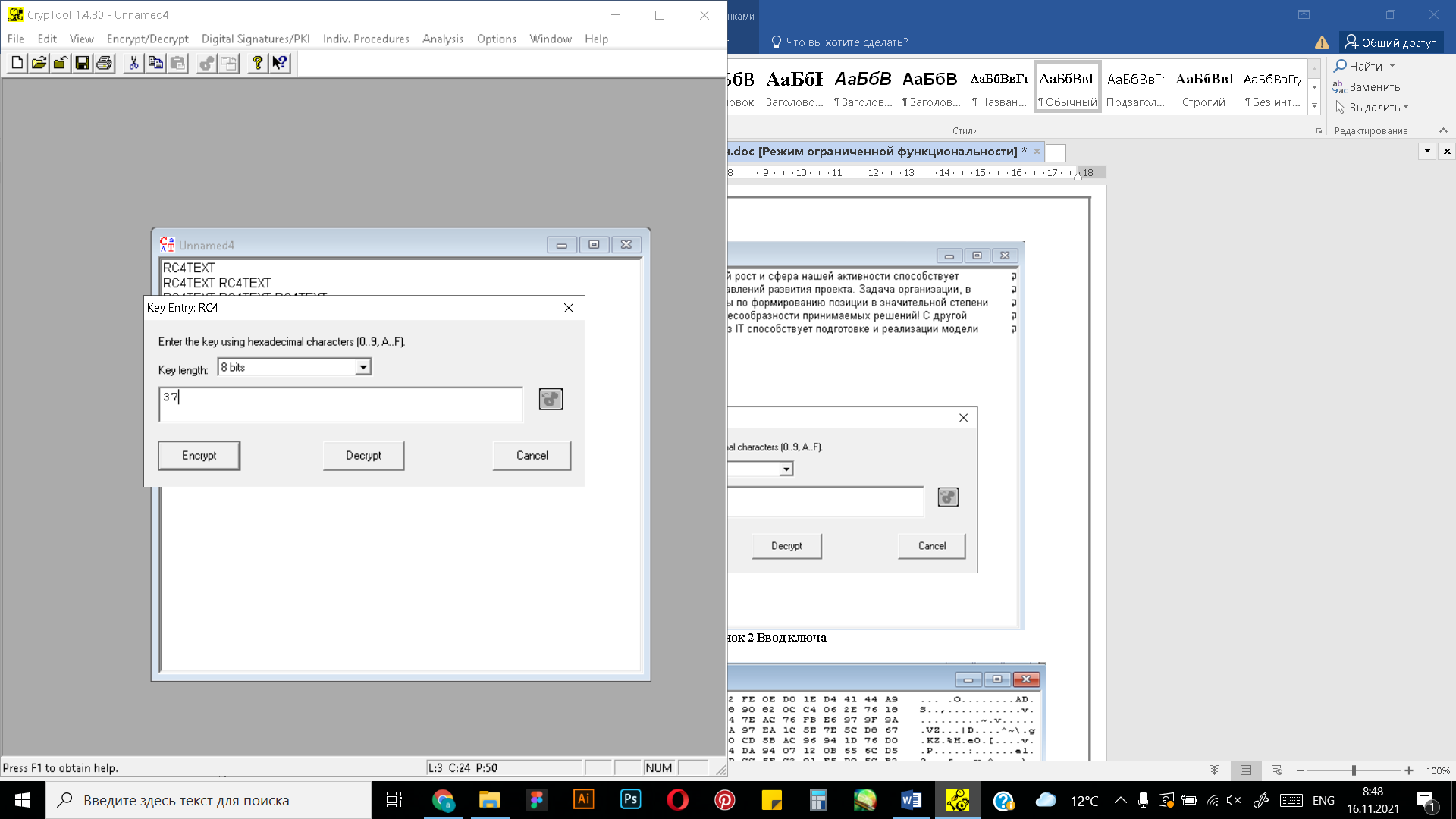The image size is (1456, 819).
Task: Open the Edit menu
Action: pyautogui.click(x=47, y=39)
